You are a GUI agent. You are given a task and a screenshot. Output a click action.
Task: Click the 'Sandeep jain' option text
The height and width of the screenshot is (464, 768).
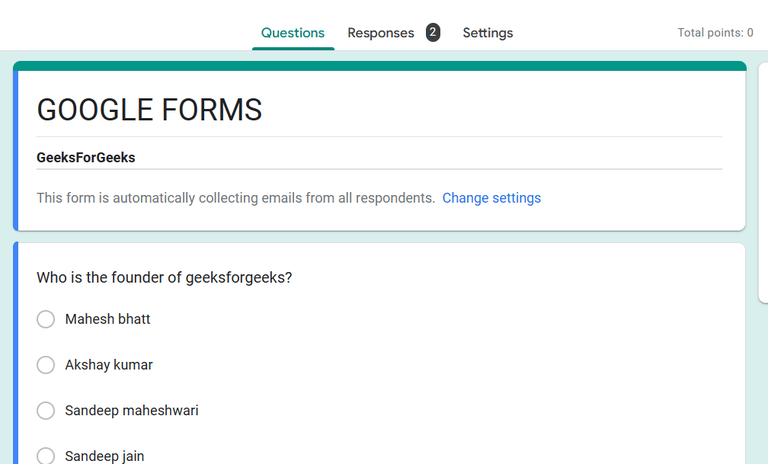click(x=104, y=456)
